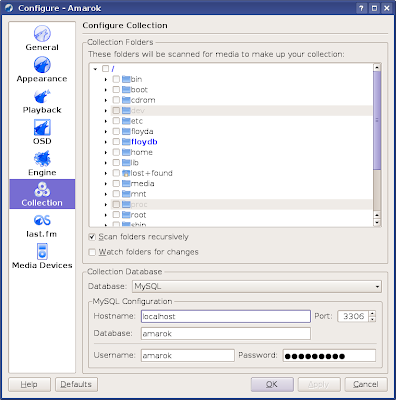Click the etc folder icon
The height and width of the screenshot is (400, 396).
126,121
